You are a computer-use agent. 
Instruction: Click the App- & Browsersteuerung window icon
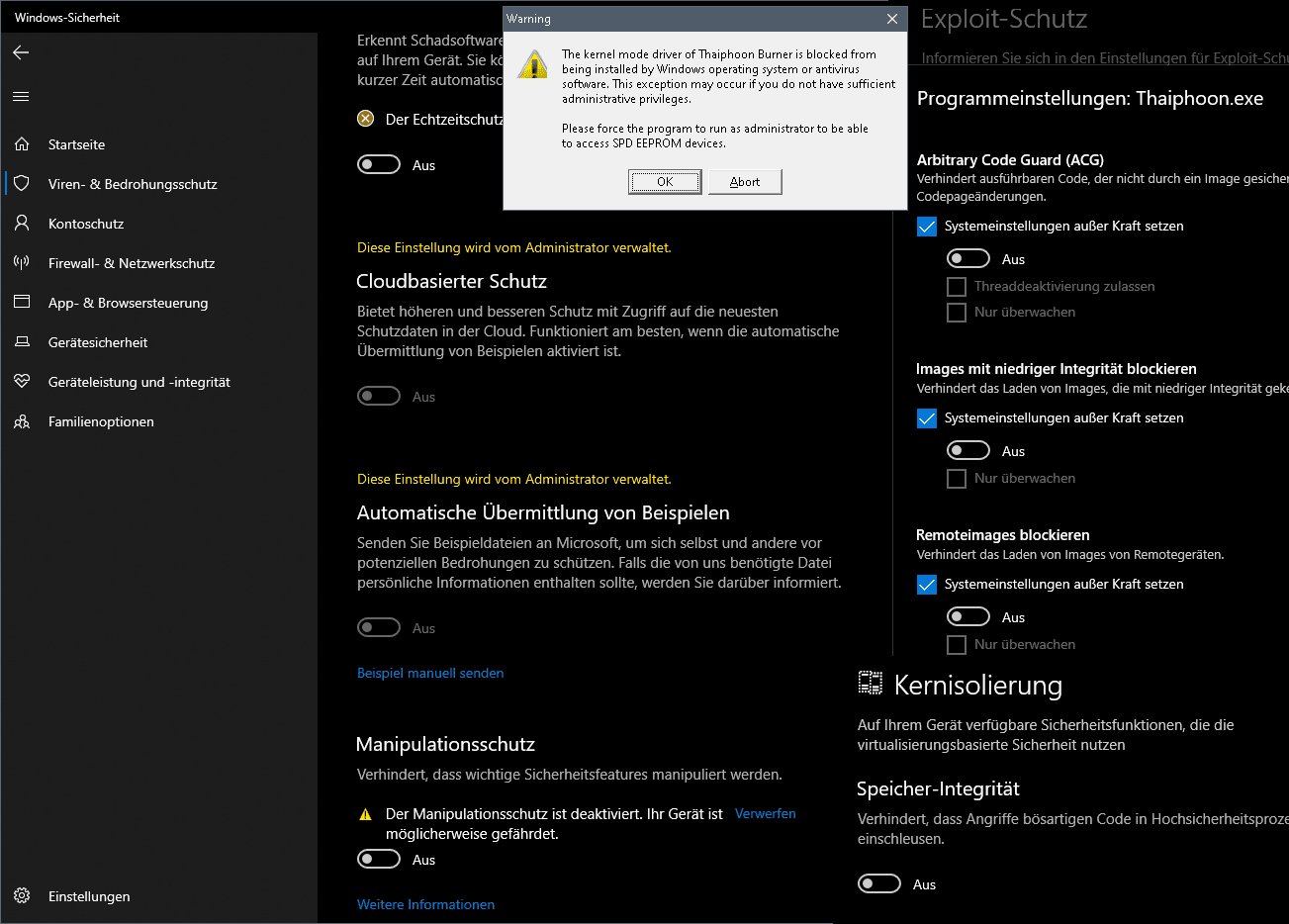(22, 303)
